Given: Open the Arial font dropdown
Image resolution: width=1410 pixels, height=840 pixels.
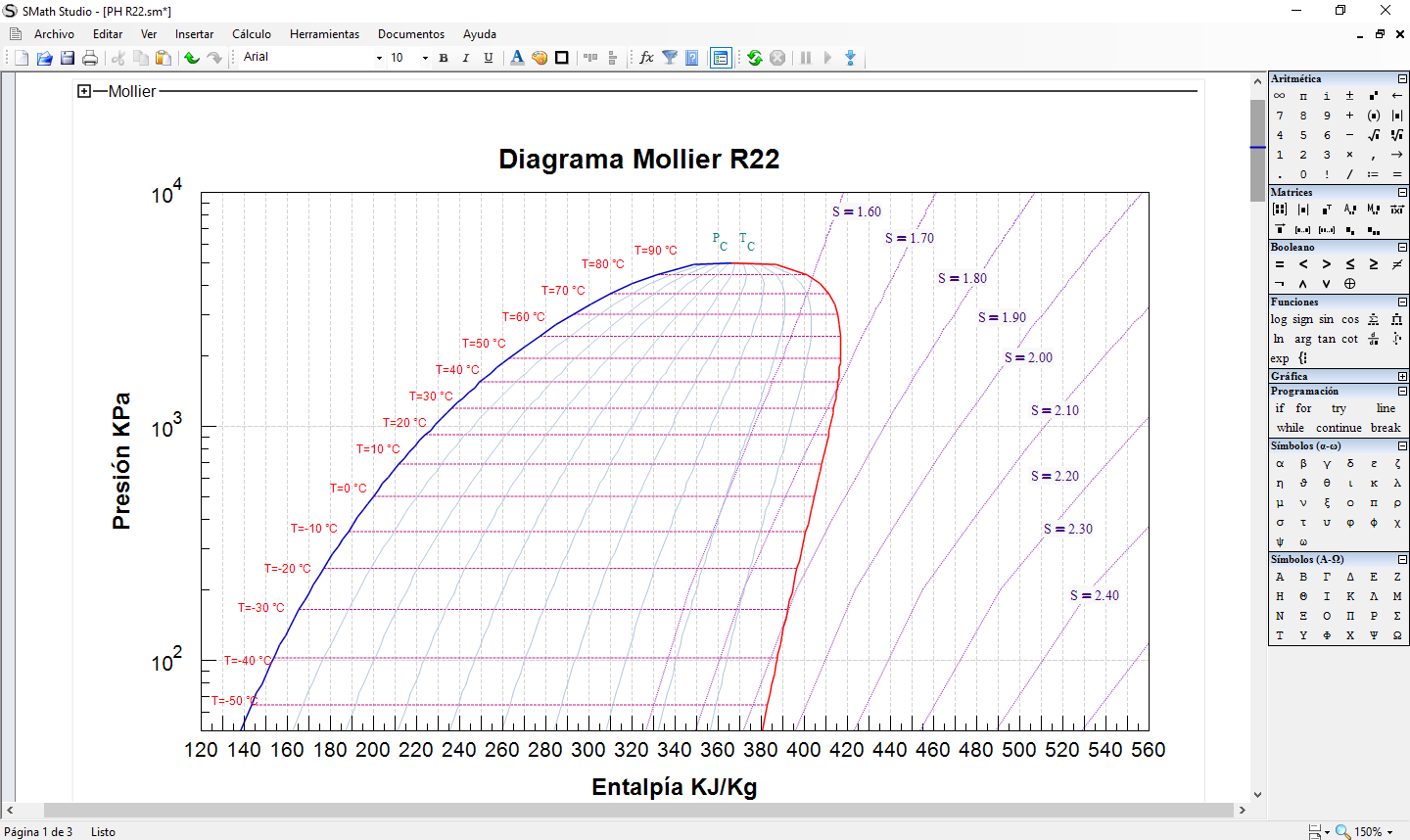Looking at the screenshot, I should 380,58.
